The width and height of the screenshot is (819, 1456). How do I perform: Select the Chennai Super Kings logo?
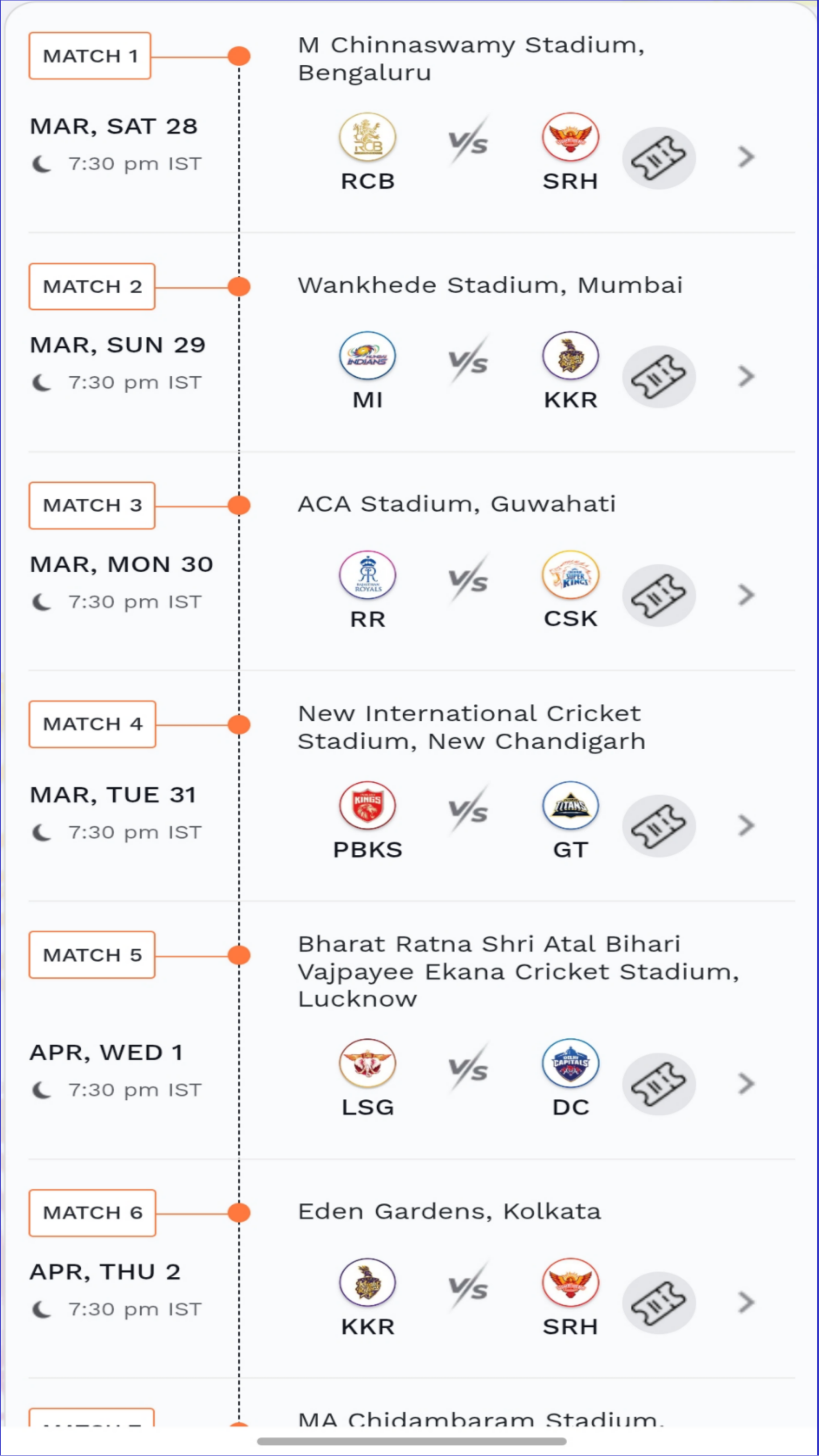[x=570, y=575]
